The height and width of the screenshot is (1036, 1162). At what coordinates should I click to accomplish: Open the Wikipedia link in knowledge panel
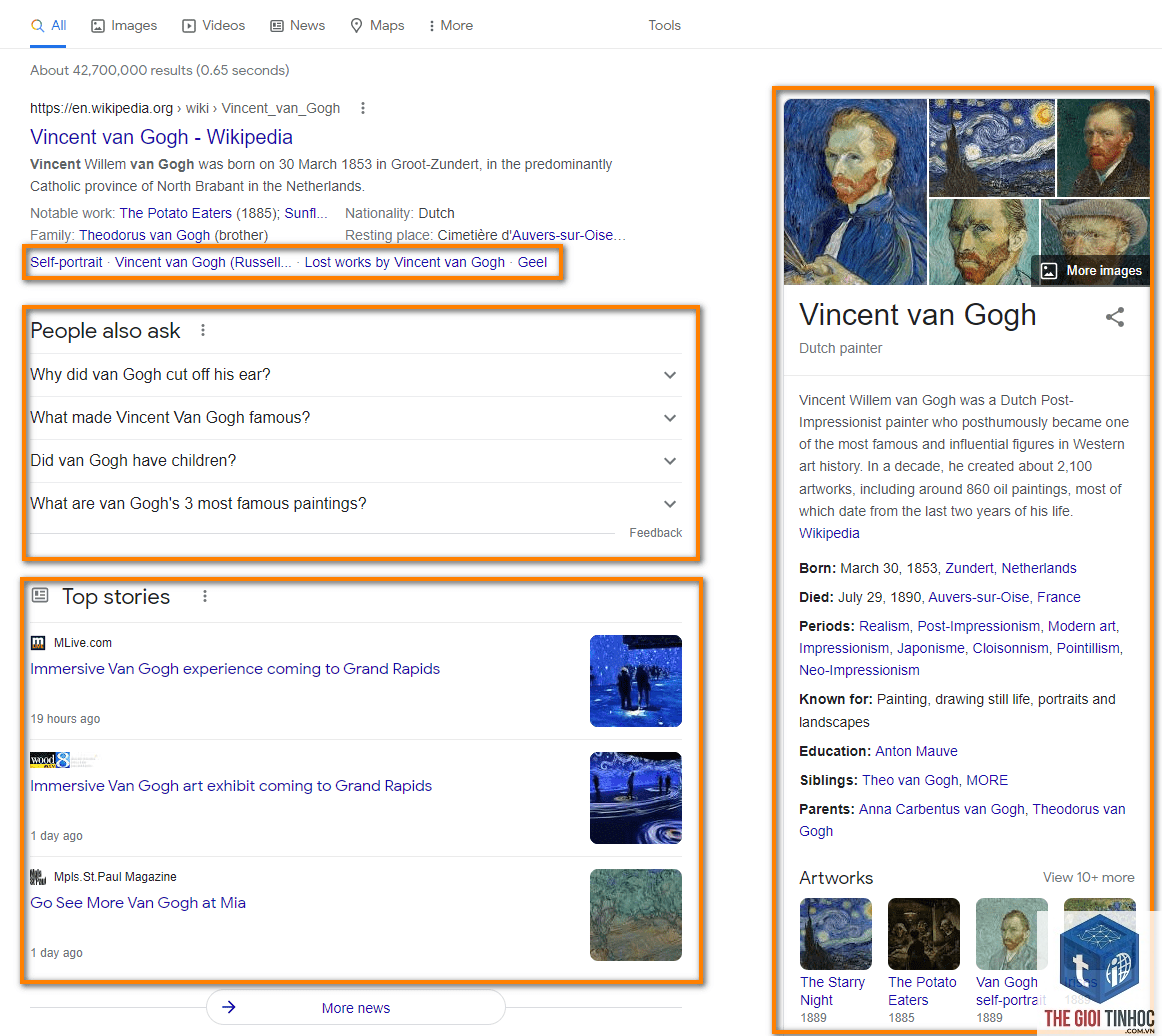point(829,533)
